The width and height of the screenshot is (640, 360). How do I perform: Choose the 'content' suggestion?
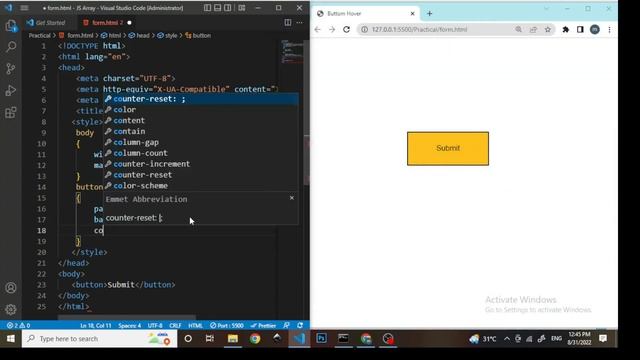[x=201, y=120]
